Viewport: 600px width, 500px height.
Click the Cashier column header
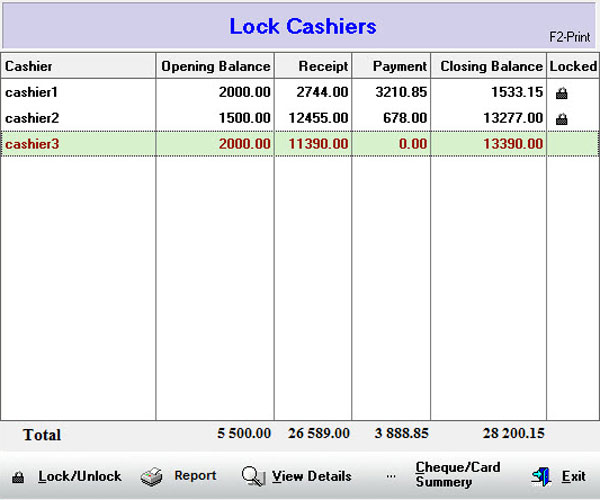[x=29, y=66]
